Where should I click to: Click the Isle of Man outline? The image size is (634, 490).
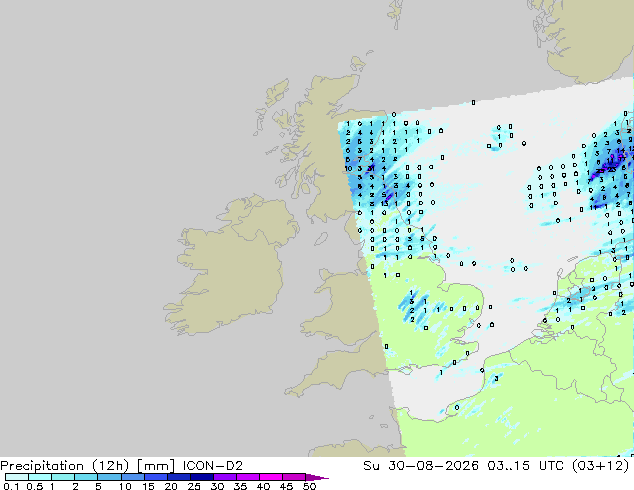[321, 239]
